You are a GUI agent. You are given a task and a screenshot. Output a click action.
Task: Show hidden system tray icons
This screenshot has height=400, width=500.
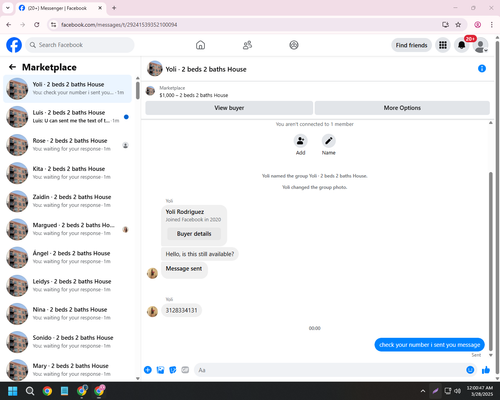(423, 391)
